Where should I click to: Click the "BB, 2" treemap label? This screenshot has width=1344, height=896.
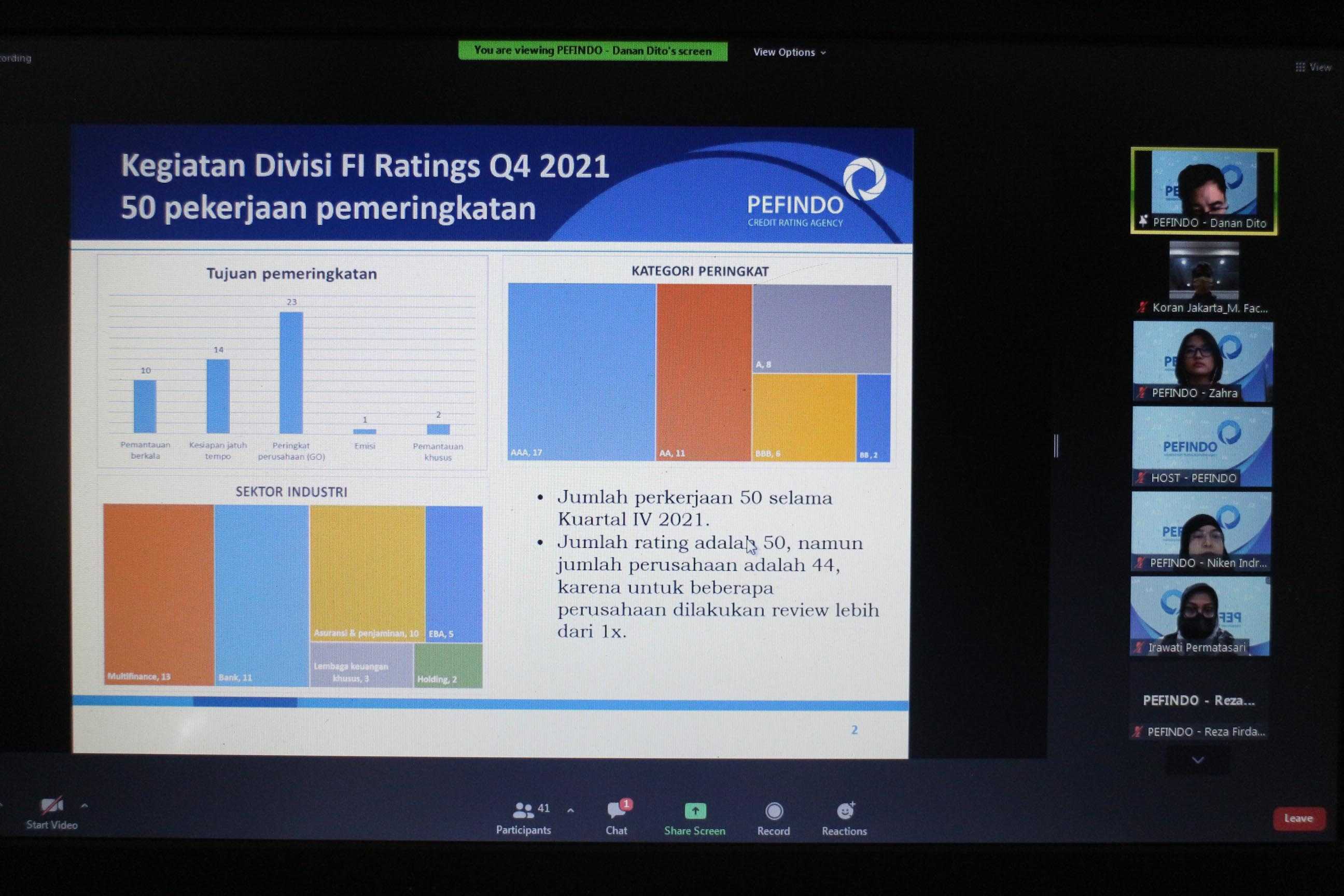(x=869, y=455)
